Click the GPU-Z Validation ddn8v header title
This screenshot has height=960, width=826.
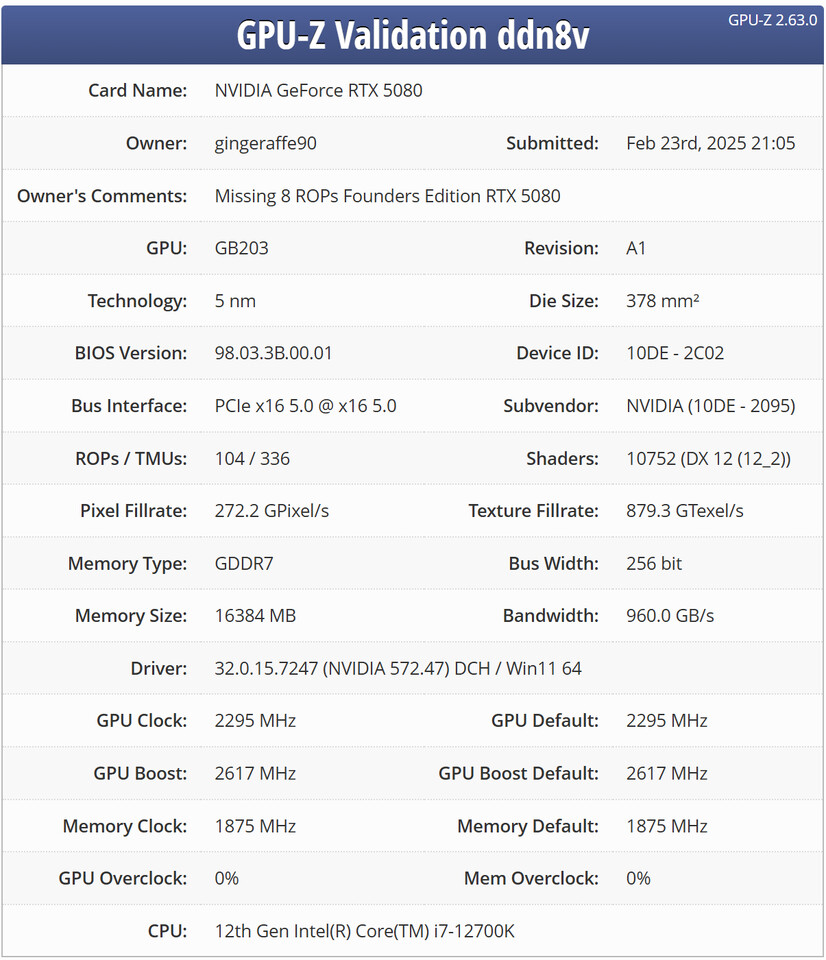click(x=413, y=35)
